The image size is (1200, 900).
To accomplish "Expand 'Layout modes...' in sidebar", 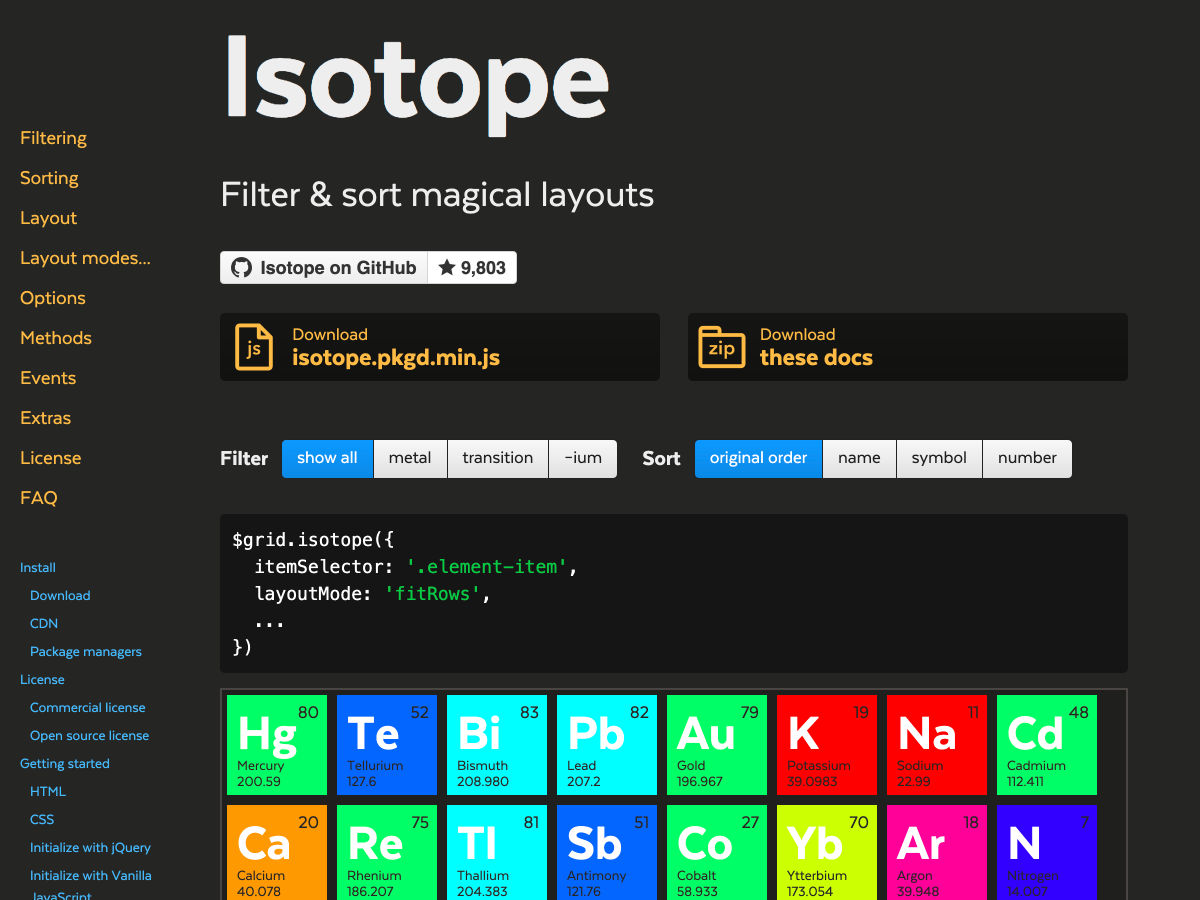I will click(85, 258).
